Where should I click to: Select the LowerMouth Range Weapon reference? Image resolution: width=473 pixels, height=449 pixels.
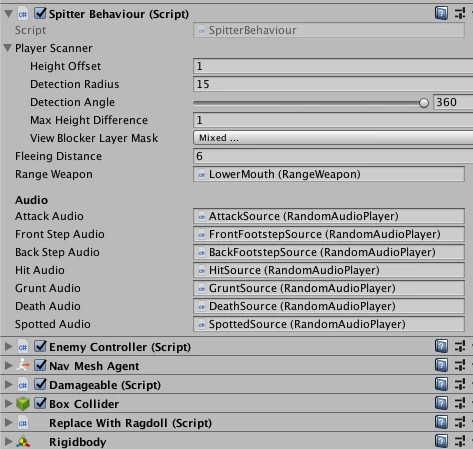(x=329, y=174)
